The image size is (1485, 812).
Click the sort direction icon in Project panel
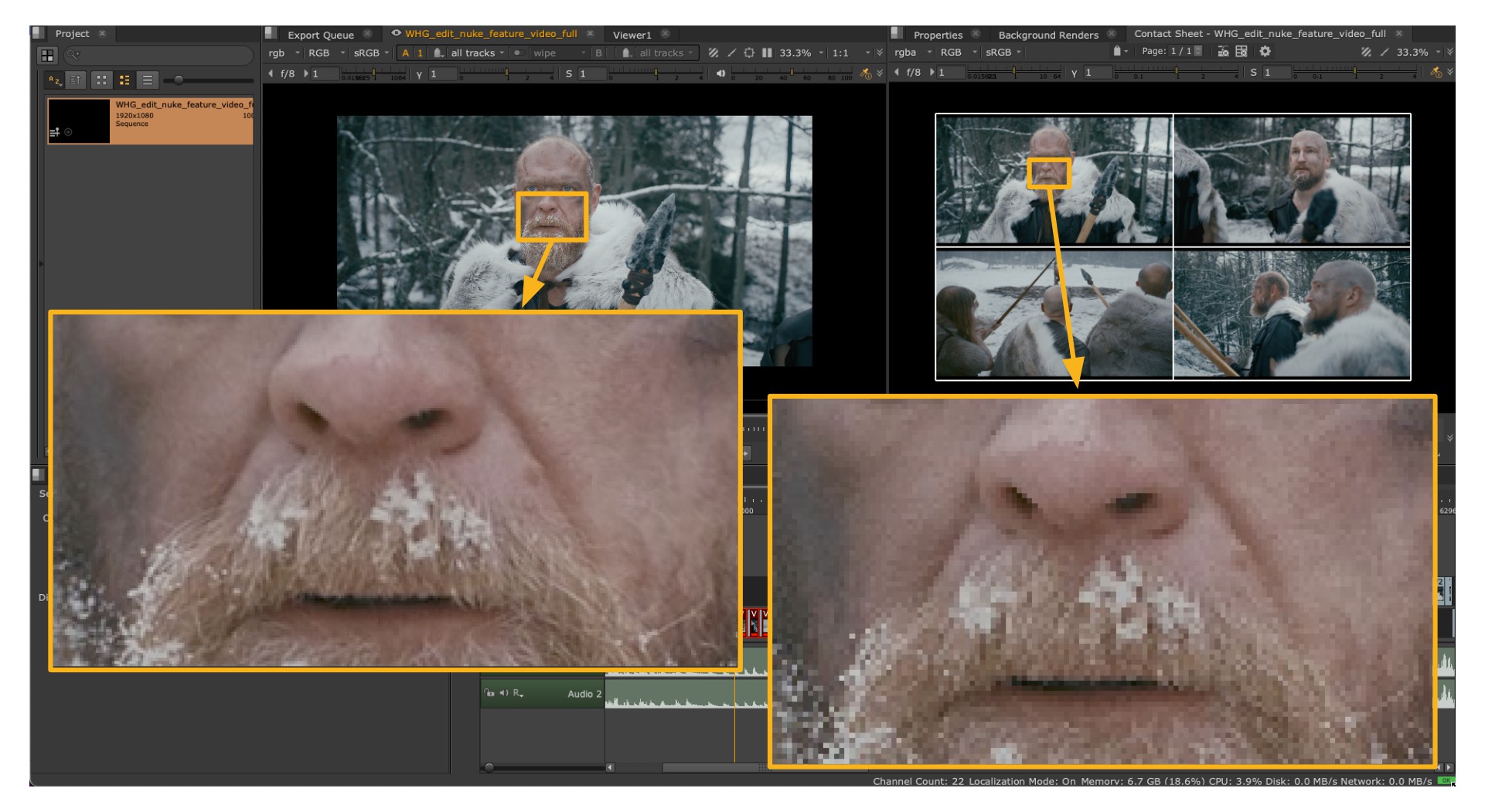pos(76,80)
